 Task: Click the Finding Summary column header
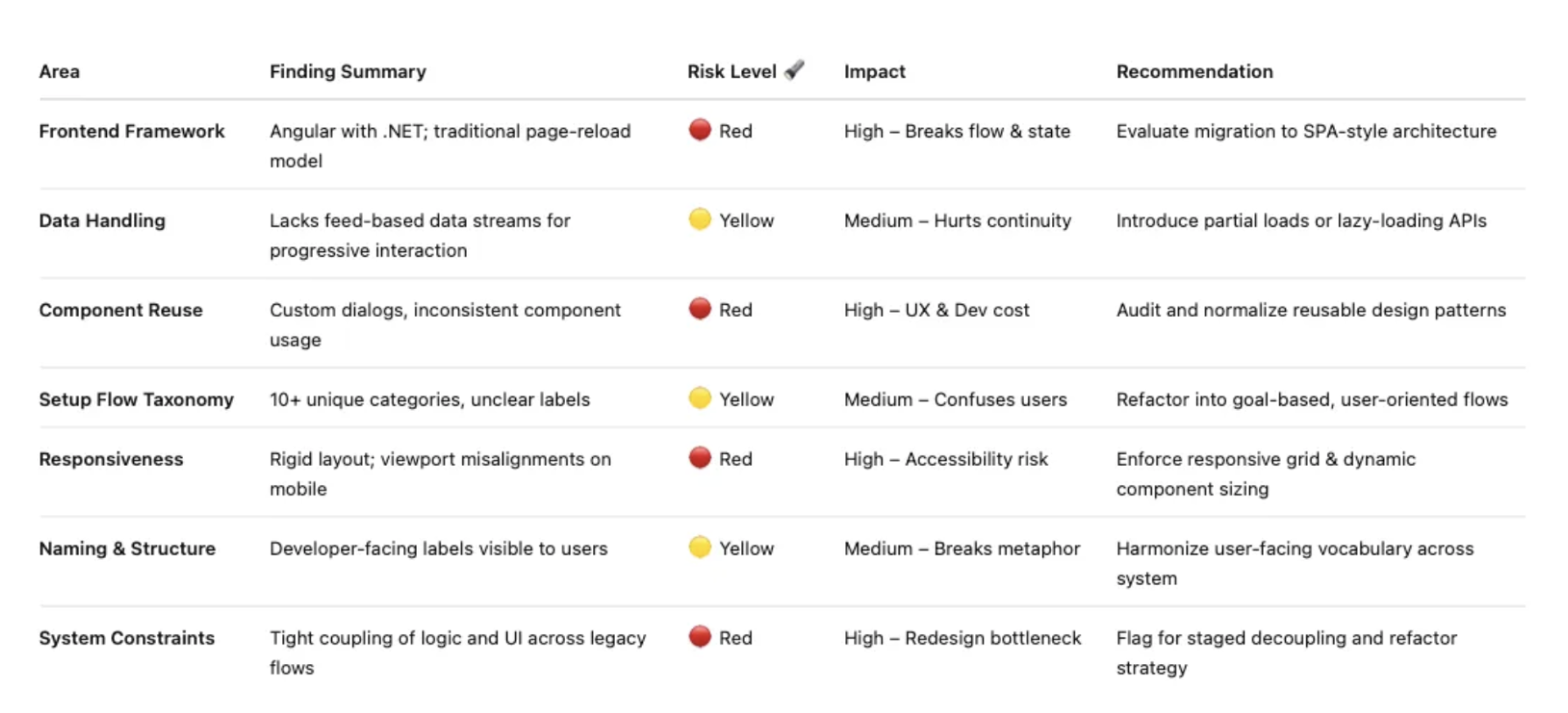click(x=348, y=72)
